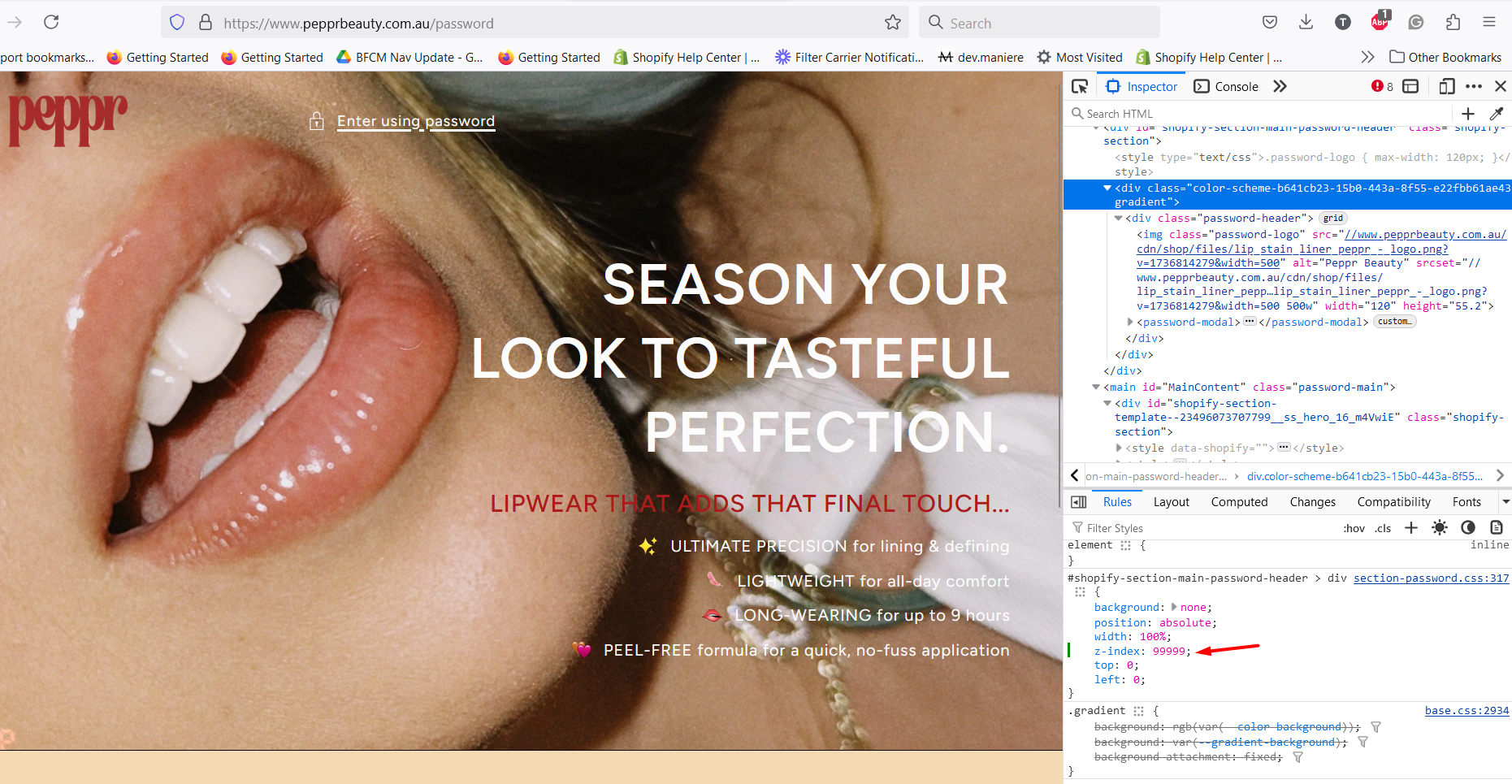Open the Layout sidebar tab

1171,502
